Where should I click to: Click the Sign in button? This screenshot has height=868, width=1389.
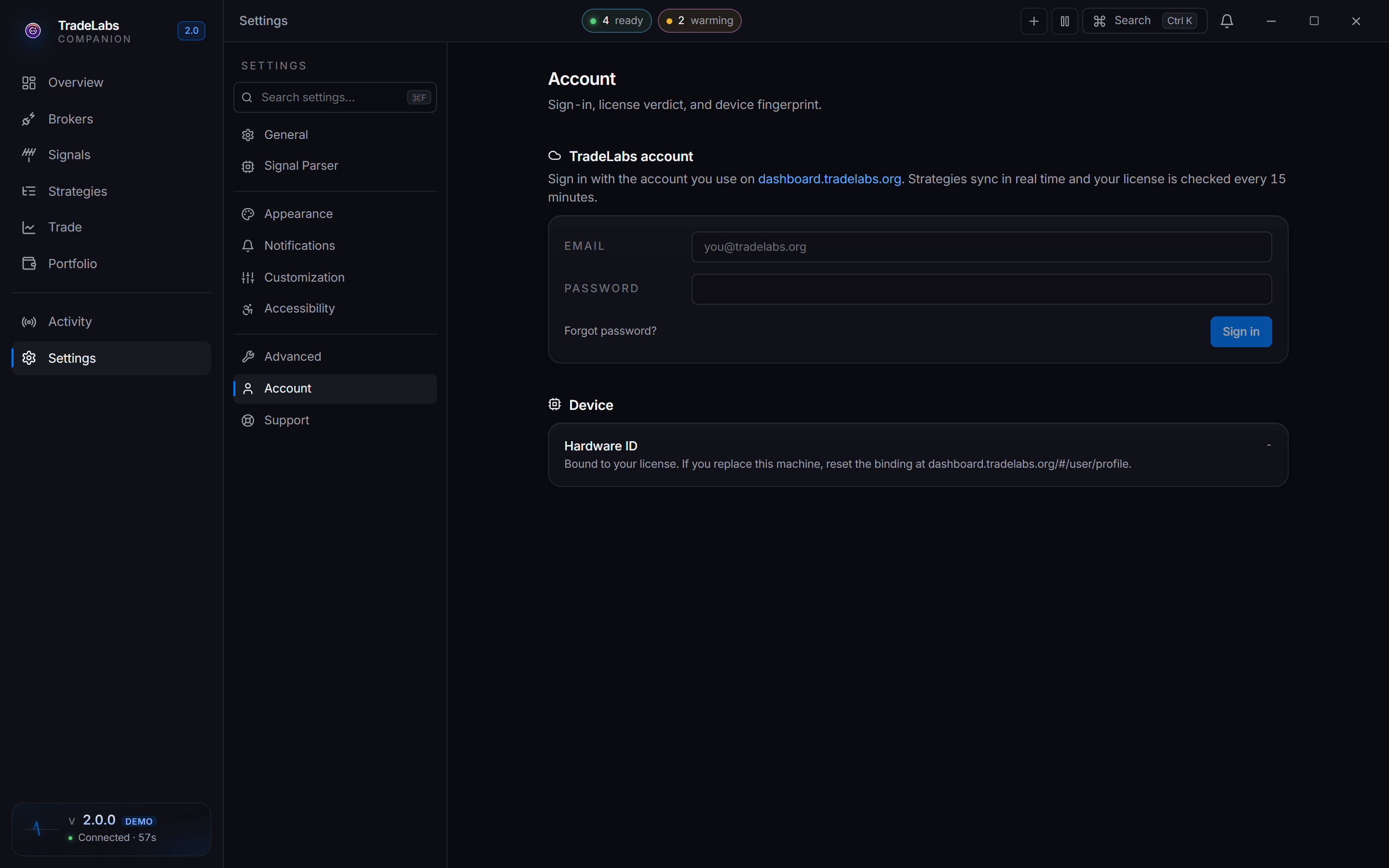(x=1241, y=332)
